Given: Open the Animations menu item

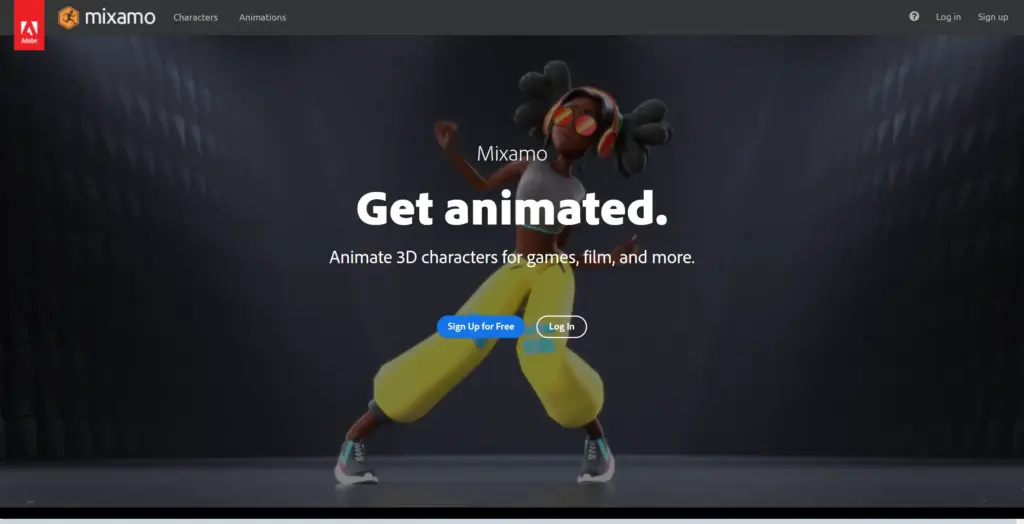Looking at the screenshot, I should point(263,18).
